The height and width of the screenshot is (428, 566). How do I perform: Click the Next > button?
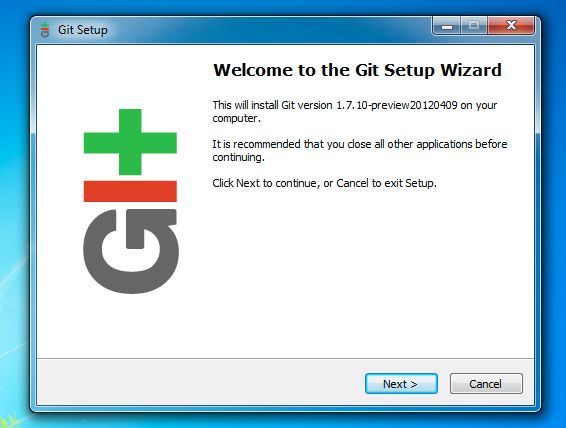(x=401, y=383)
